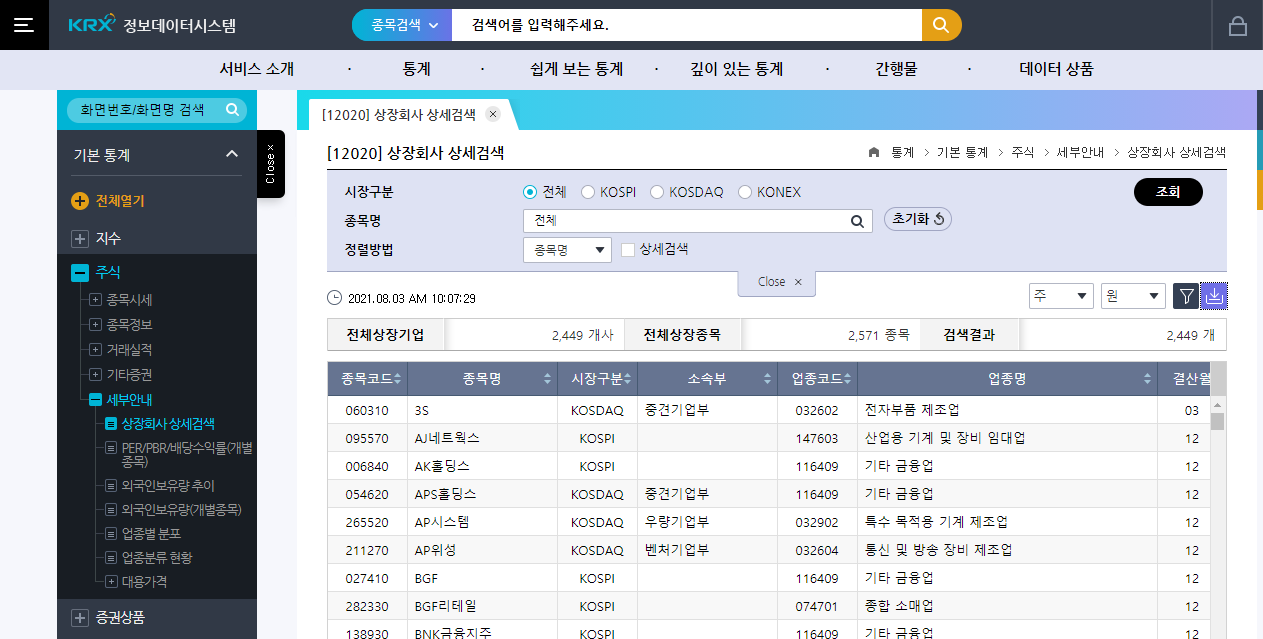
Task: Click the table vertical scrollbar thumb
Action: pos(1218,420)
